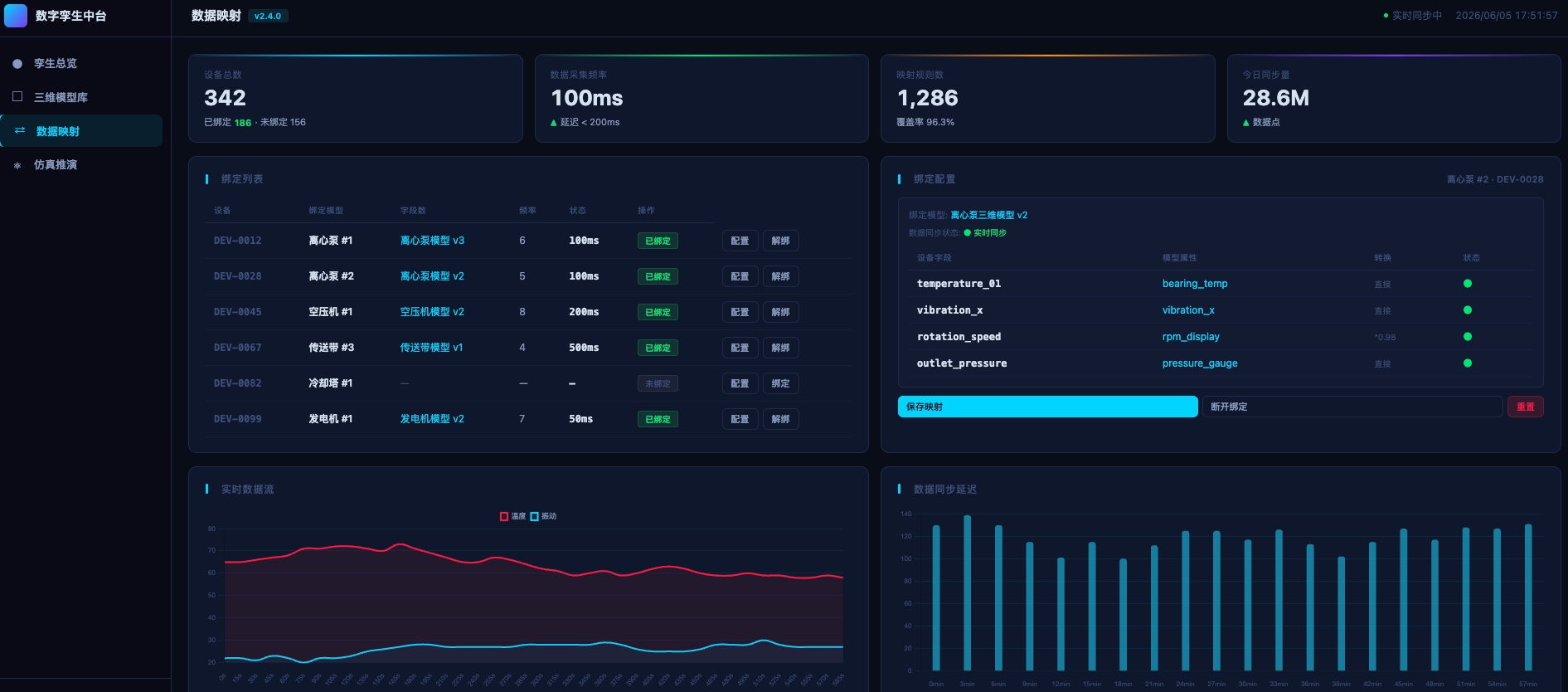
Task: Open the 离心泵模型 v3 link
Action: point(432,241)
